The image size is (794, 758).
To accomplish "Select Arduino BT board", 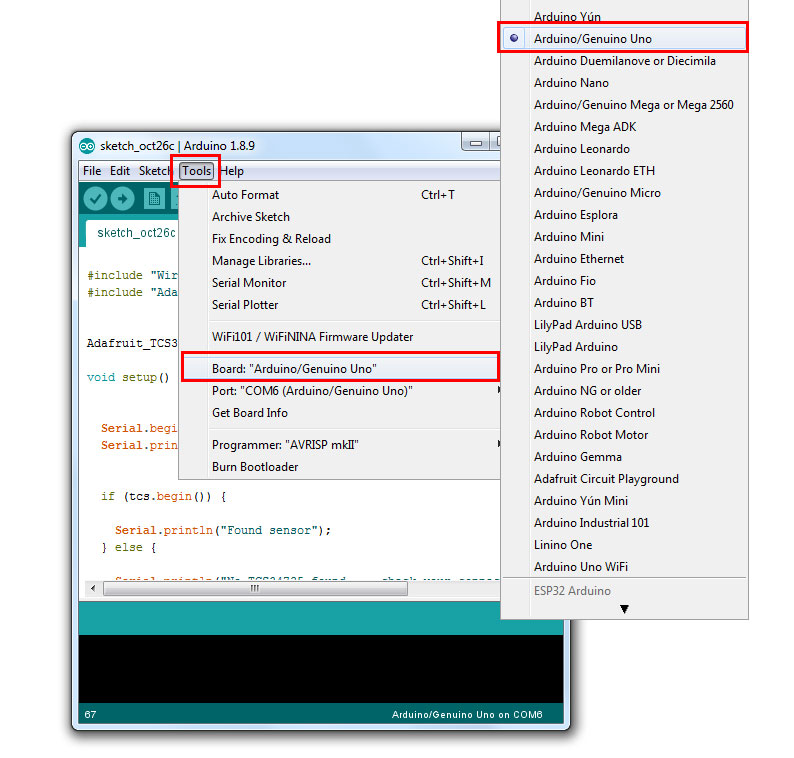I will pyautogui.click(x=624, y=303).
